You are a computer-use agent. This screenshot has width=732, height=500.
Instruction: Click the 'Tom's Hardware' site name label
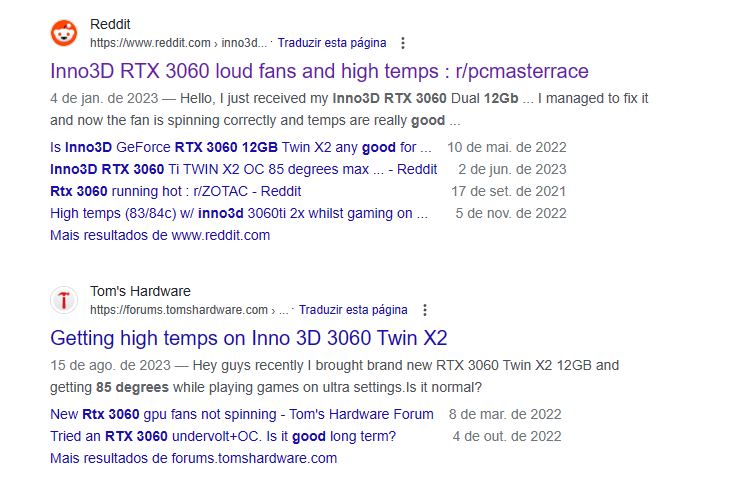(140, 291)
